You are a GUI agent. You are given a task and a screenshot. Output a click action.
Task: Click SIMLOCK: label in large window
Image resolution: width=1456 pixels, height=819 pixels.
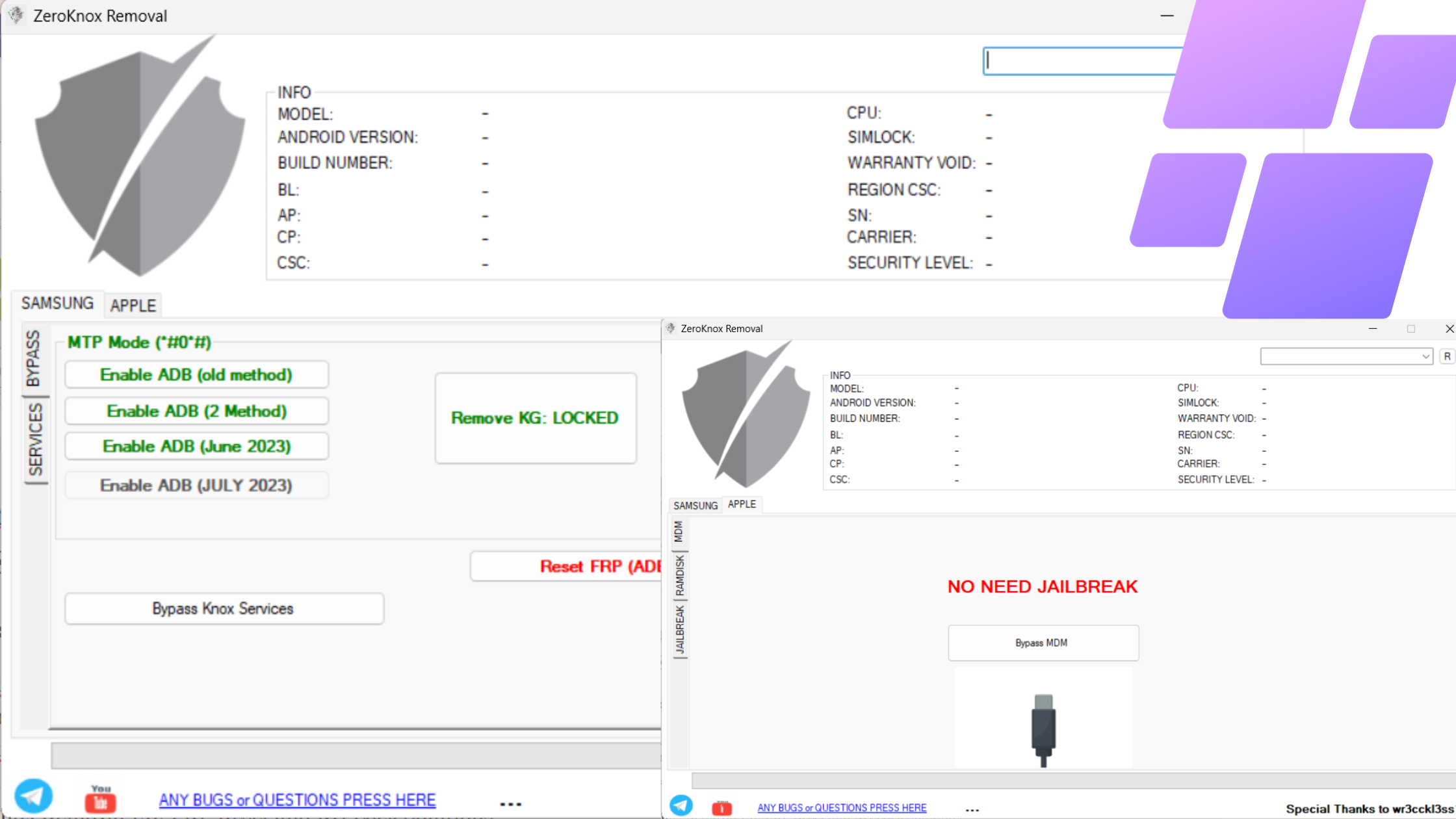pos(881,137)
